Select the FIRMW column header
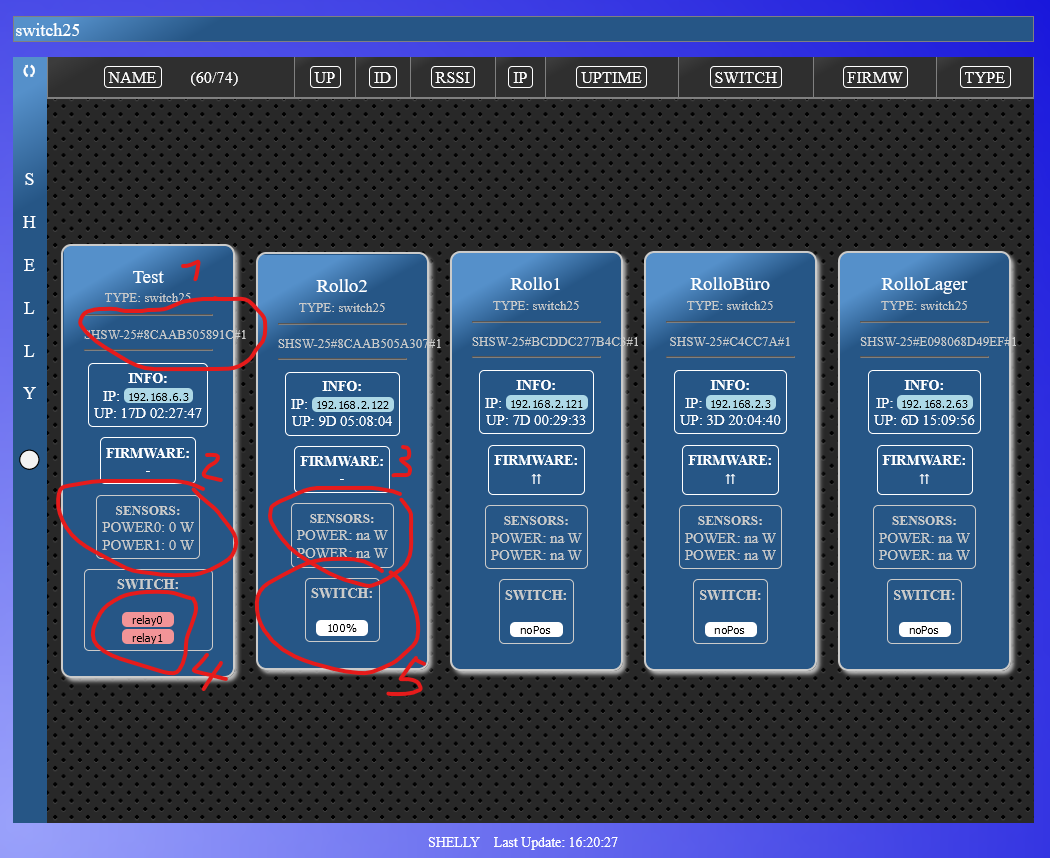Image resolution: width=1050 pixels, height=858 pixels. click(x=874, y=78)
